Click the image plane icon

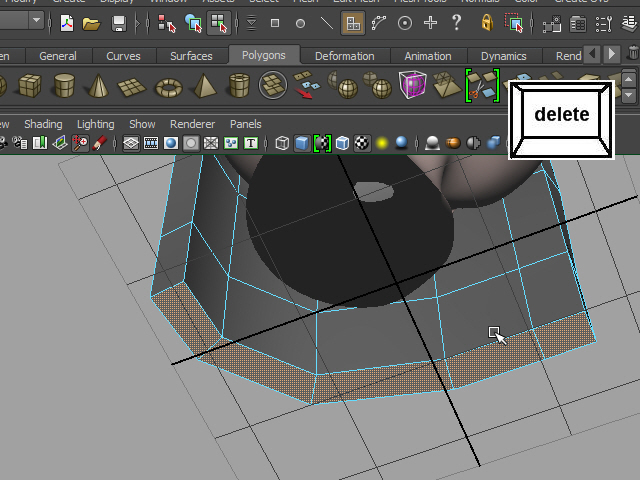tap(60, 143)
